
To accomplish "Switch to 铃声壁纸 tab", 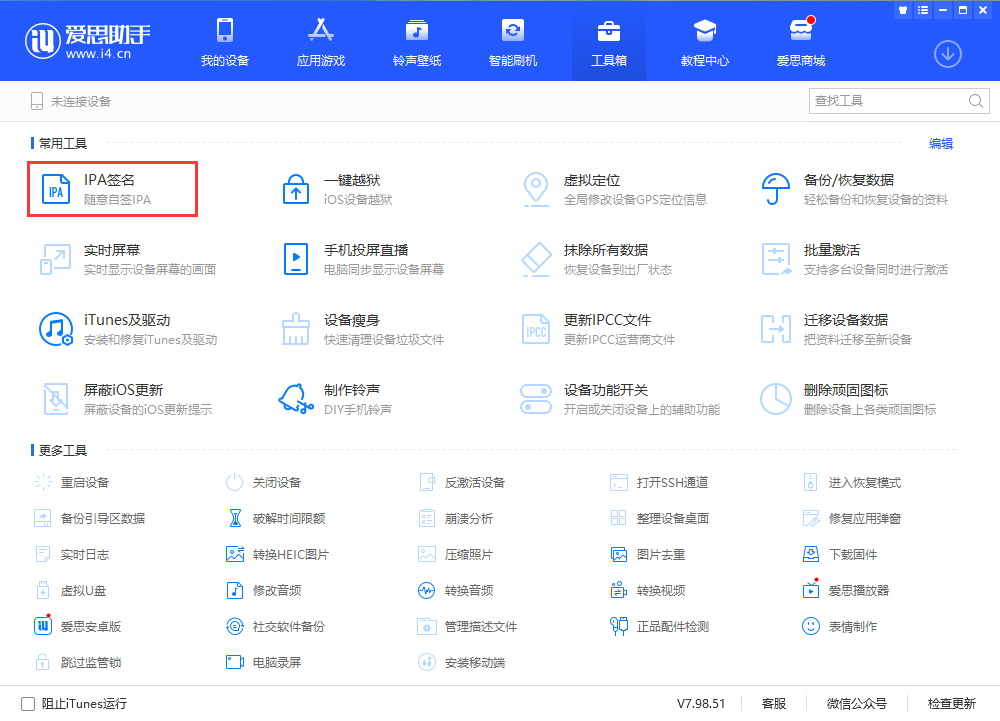I will click(417, 41).
